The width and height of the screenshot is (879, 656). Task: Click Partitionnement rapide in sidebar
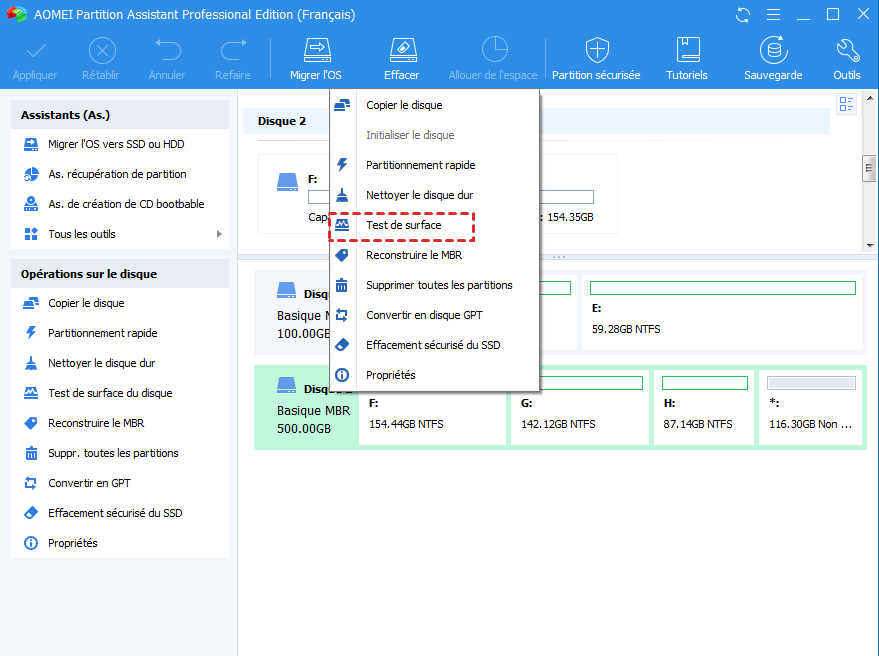pos(120,333)
